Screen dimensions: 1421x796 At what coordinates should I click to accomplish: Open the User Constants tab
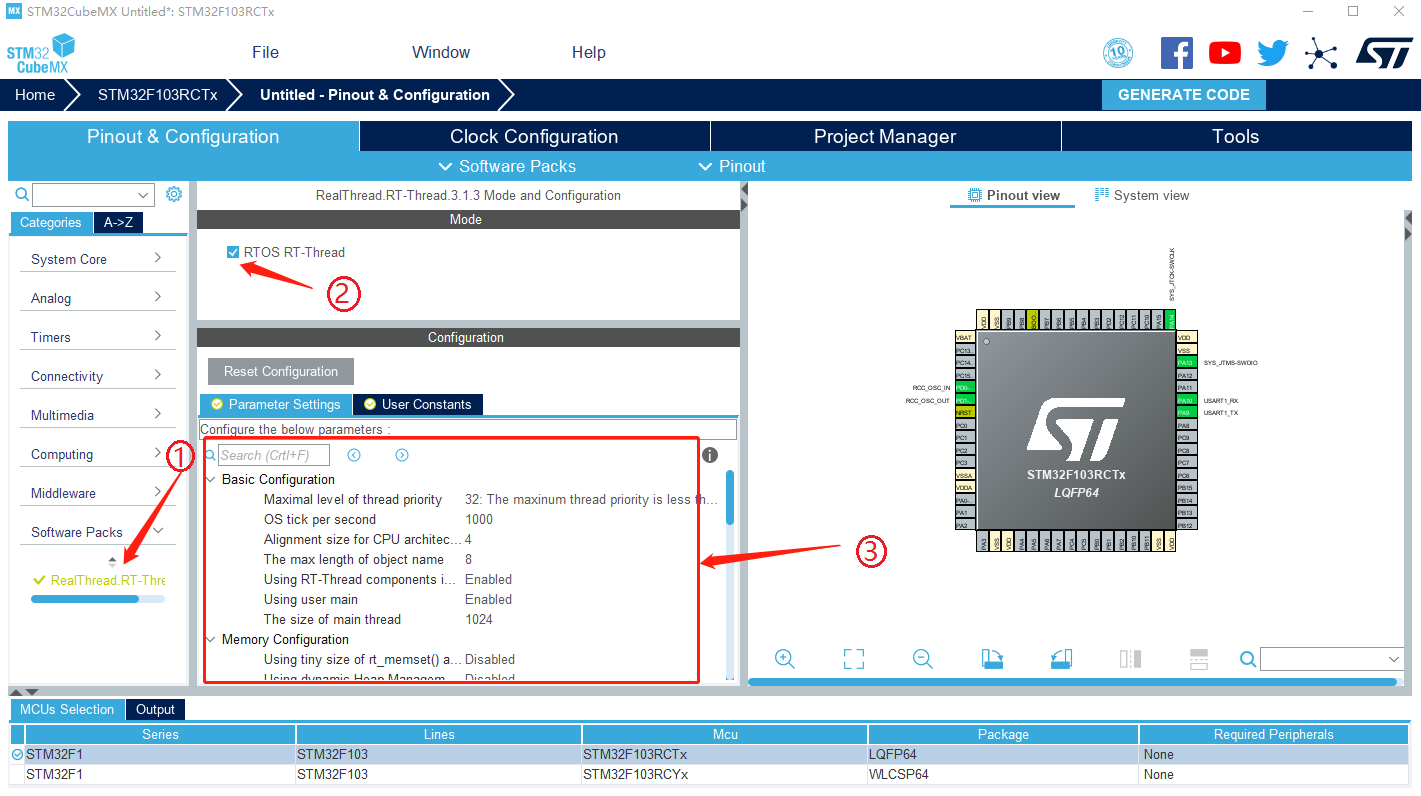tap(418, 404)
